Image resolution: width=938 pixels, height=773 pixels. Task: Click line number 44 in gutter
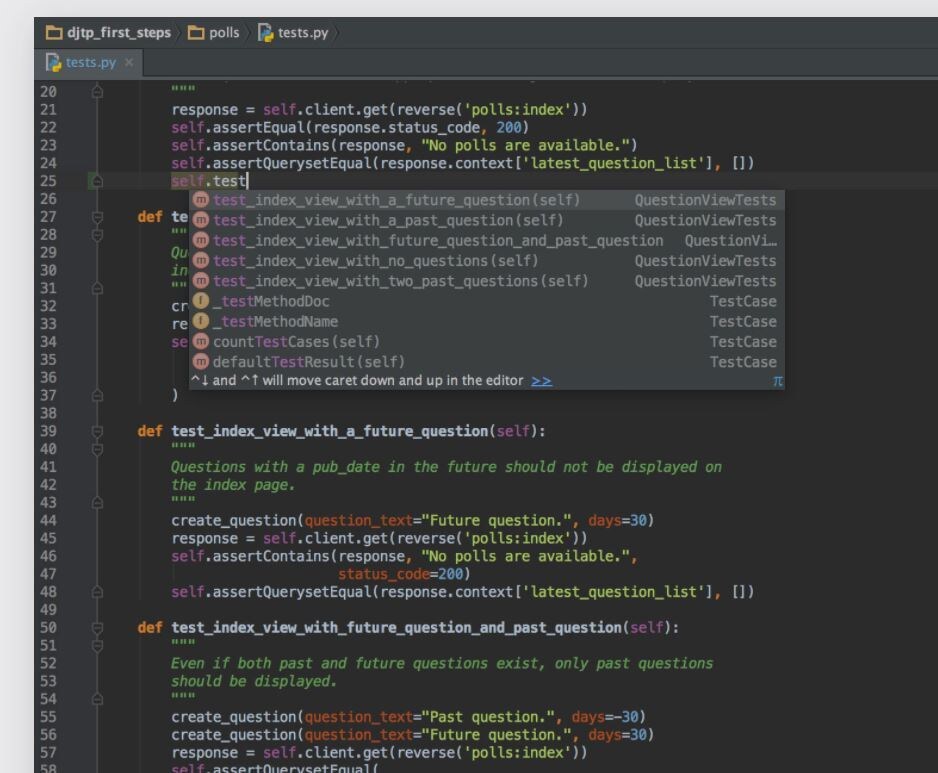(48, 521)
